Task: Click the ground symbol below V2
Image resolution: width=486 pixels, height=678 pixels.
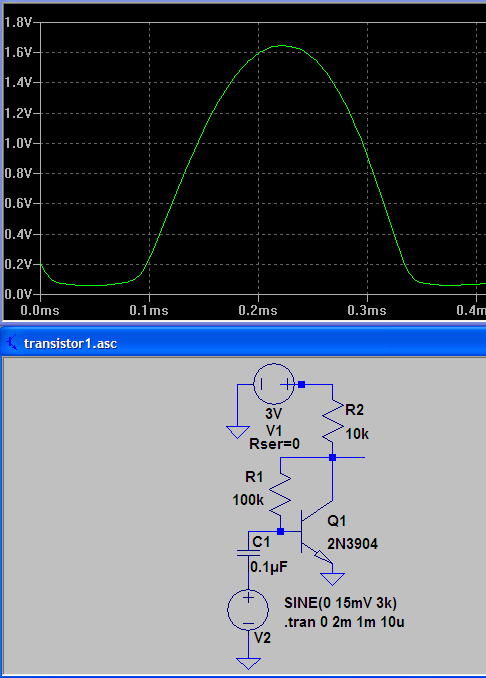Action: tap(248, 663)
